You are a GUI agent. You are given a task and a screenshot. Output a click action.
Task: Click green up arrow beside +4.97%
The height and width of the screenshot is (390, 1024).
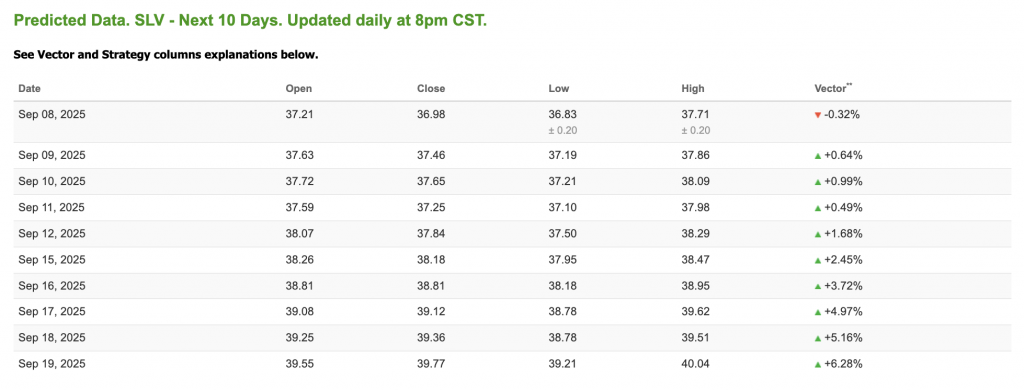(817, 312)
